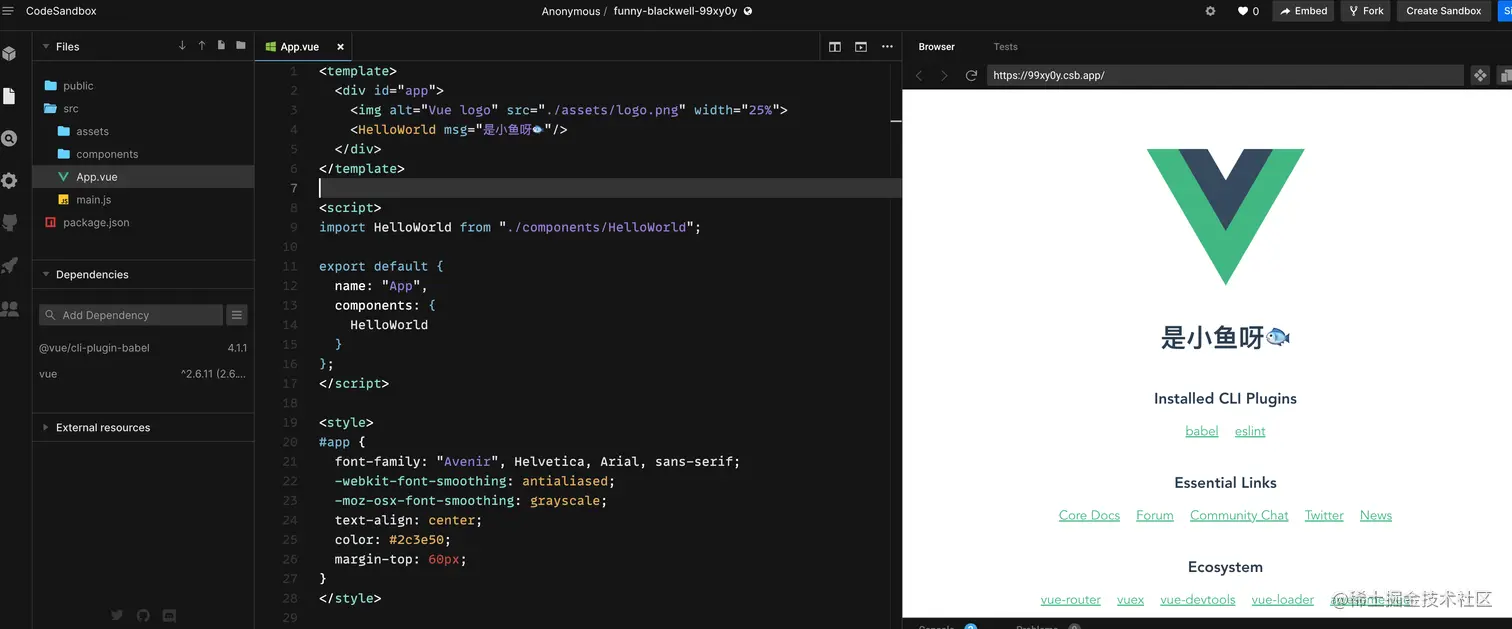Fork this sandbox
The image size is (1512, 629).
[1365, 11]
